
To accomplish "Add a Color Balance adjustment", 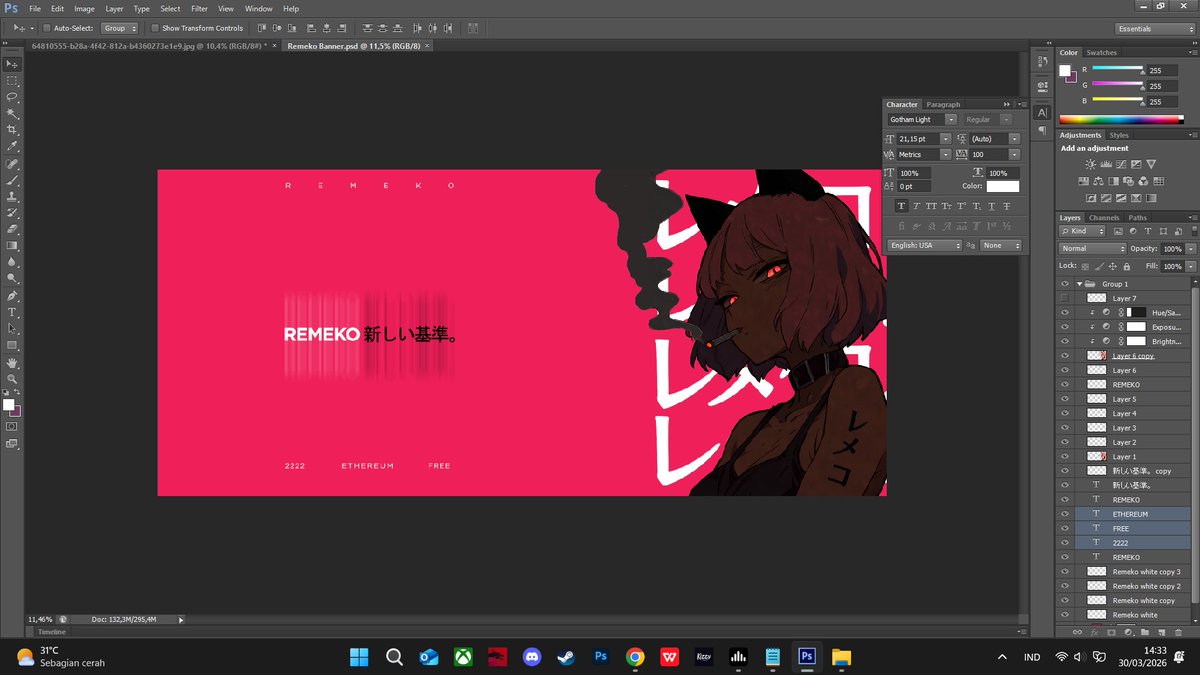I will (x=1098, y=181).
